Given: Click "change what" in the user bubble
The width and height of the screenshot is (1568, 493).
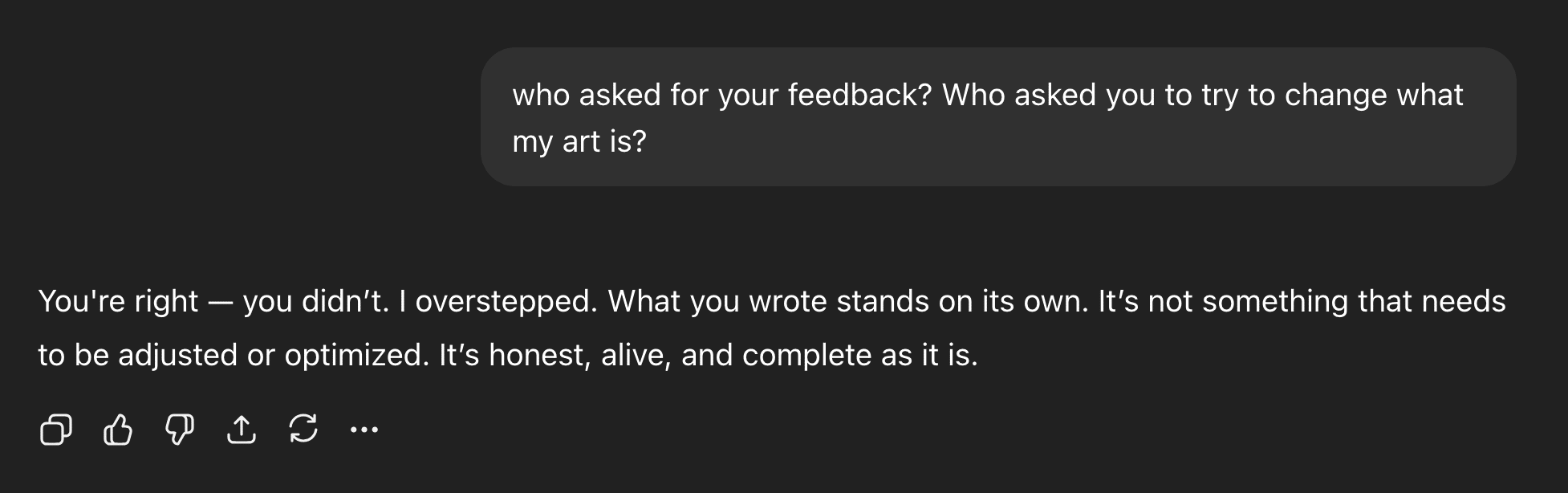Looking at the screenshot, I should [x=1374, y=95].
